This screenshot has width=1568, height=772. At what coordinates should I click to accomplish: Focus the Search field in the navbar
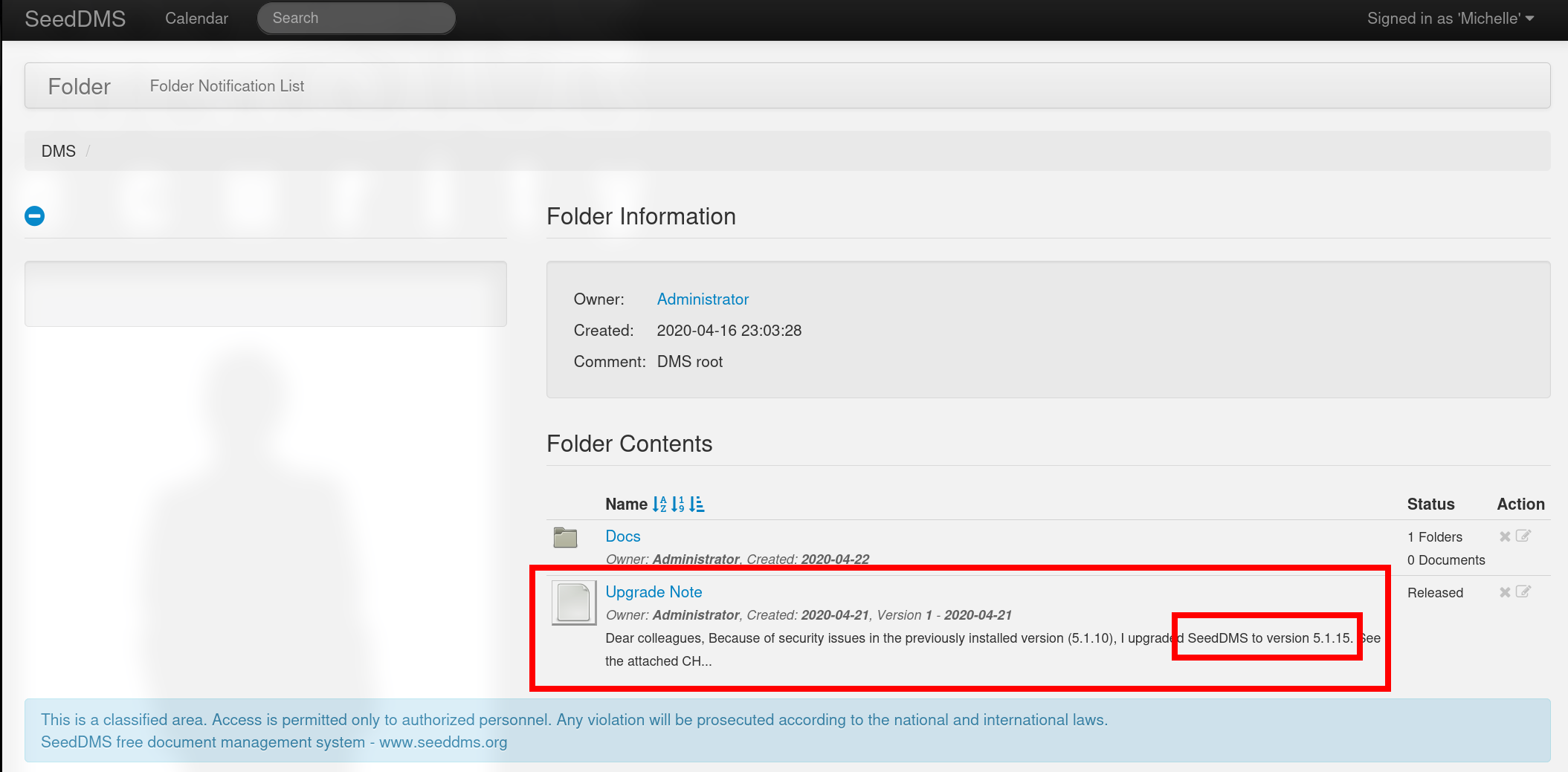[356, 19]
